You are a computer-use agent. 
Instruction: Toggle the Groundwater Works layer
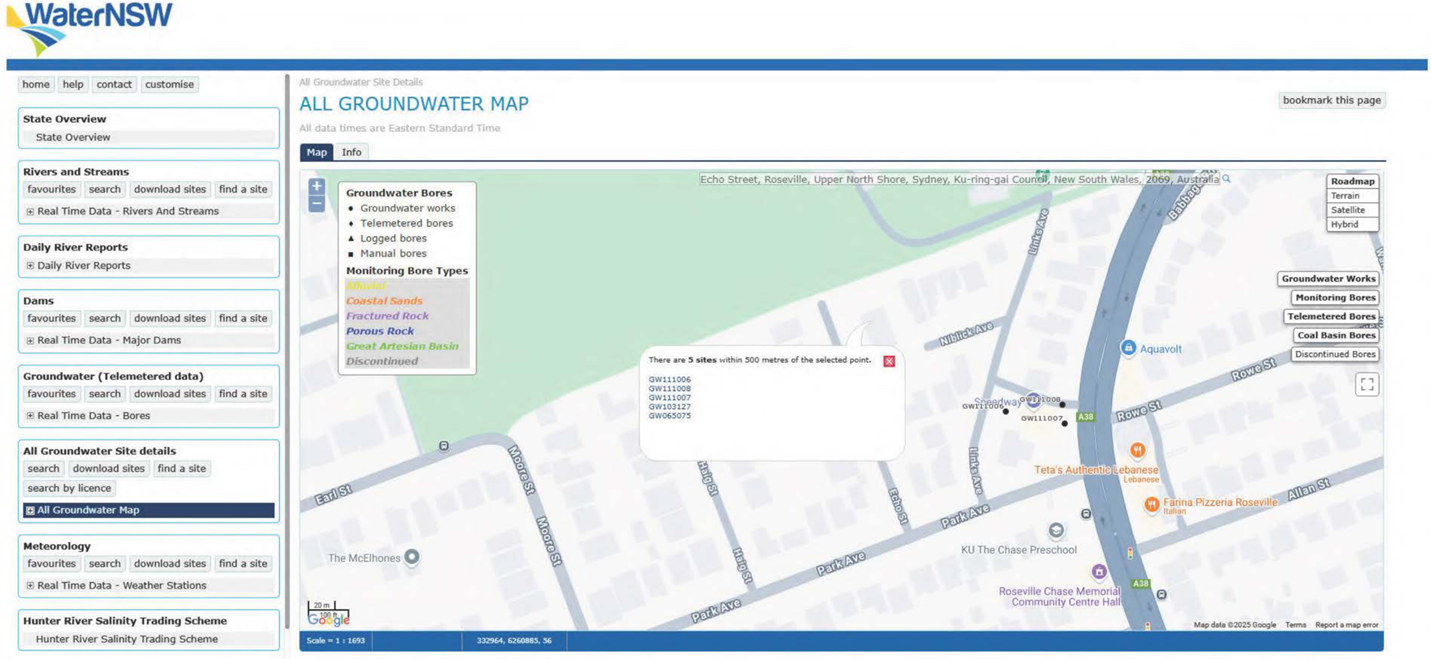click(1328, 279)
